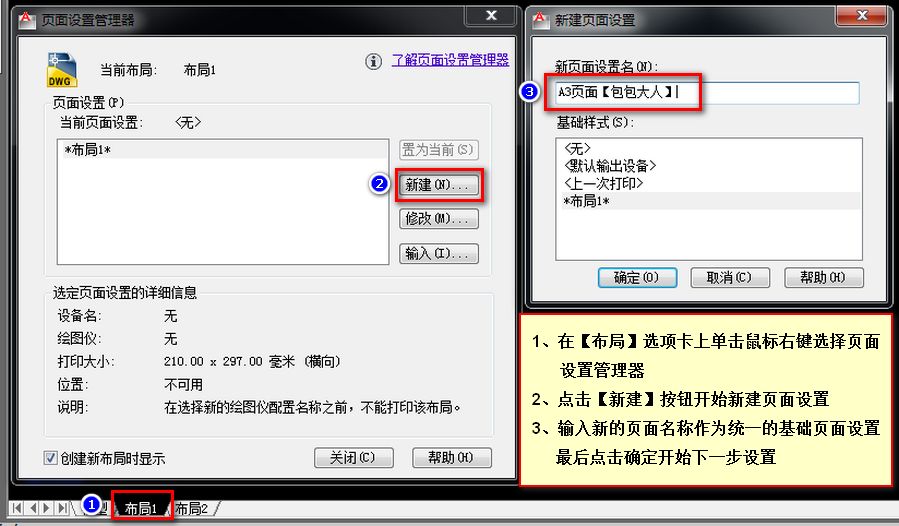Select *布局1* in the page setup list
The image size is (899, 526).
point(223,150)
